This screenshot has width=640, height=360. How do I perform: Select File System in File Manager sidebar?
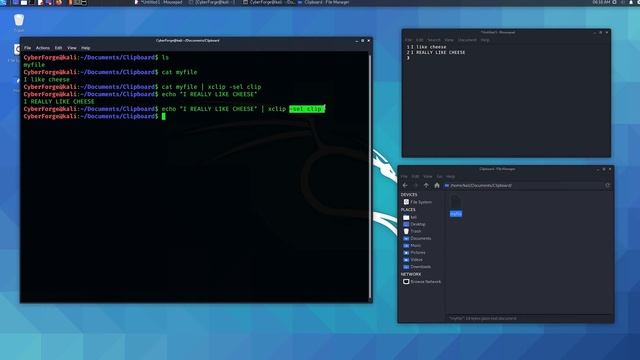click(x=417, y=202)
